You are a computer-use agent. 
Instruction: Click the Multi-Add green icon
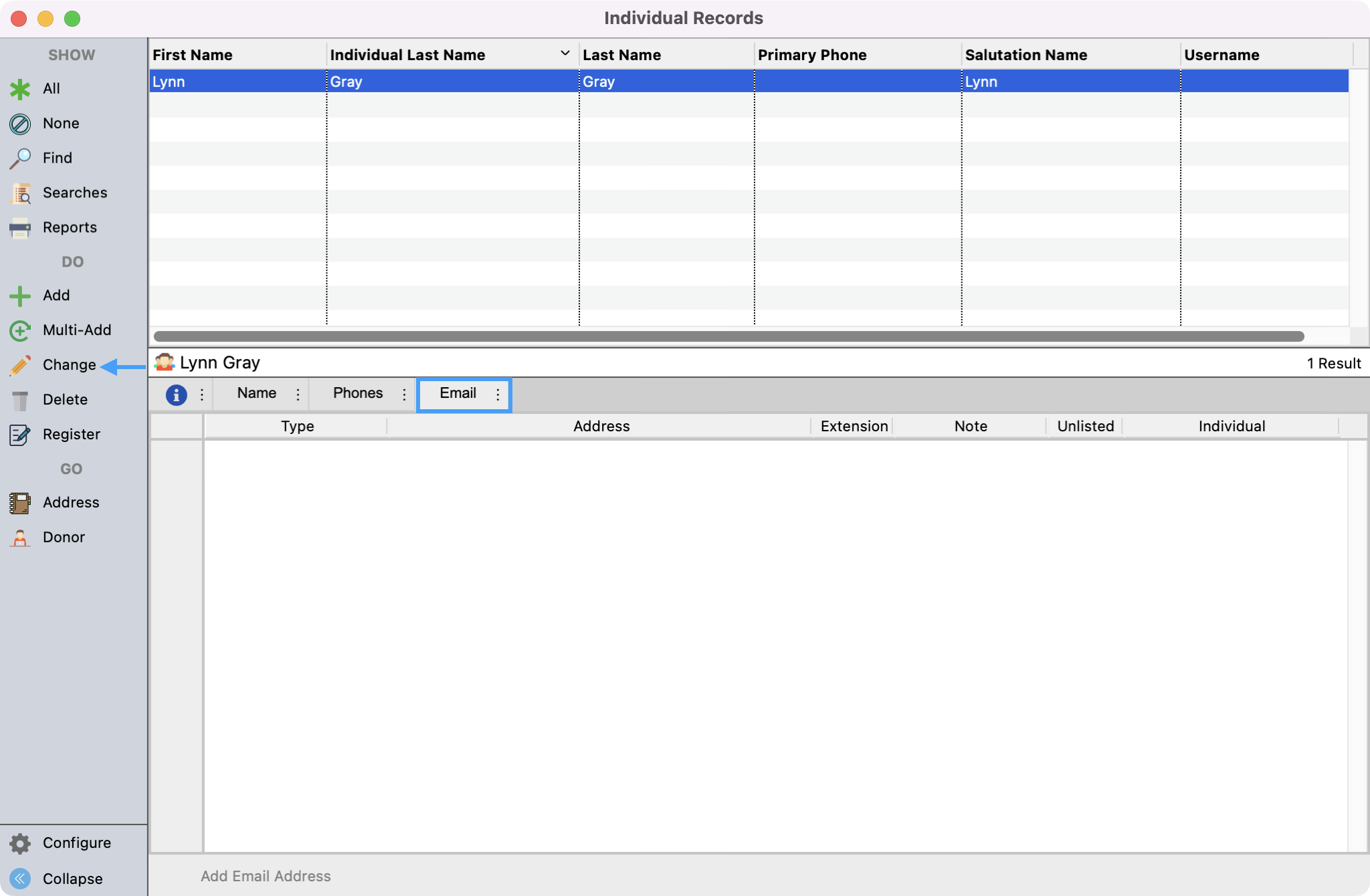tap(20, 330)
